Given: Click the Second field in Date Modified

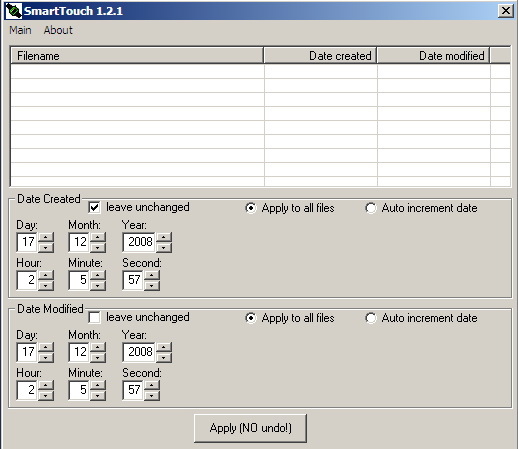Looking at the screenshot, I should pyautogui.click(x=133, y=390).
